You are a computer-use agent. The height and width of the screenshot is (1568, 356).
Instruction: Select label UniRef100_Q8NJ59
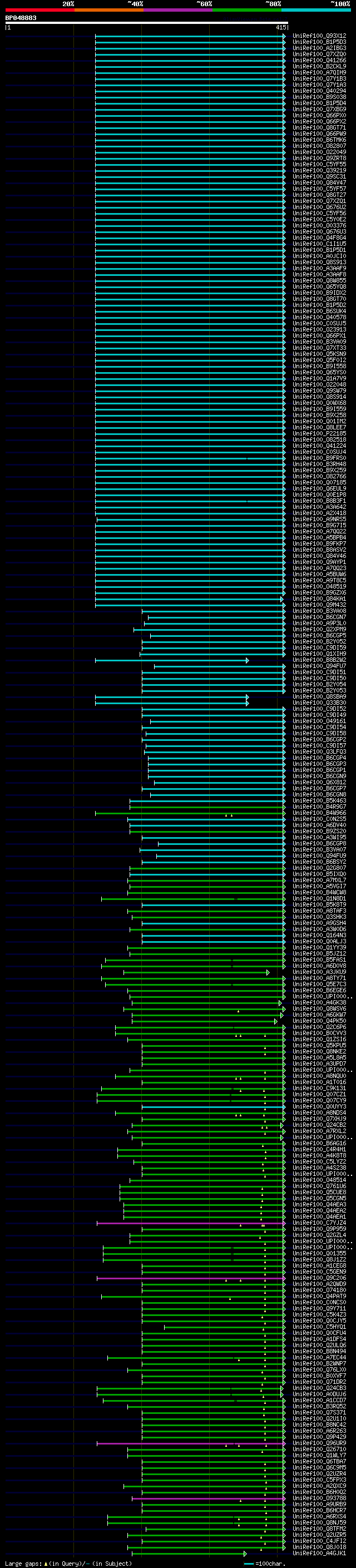click(x=319, y=1523)
